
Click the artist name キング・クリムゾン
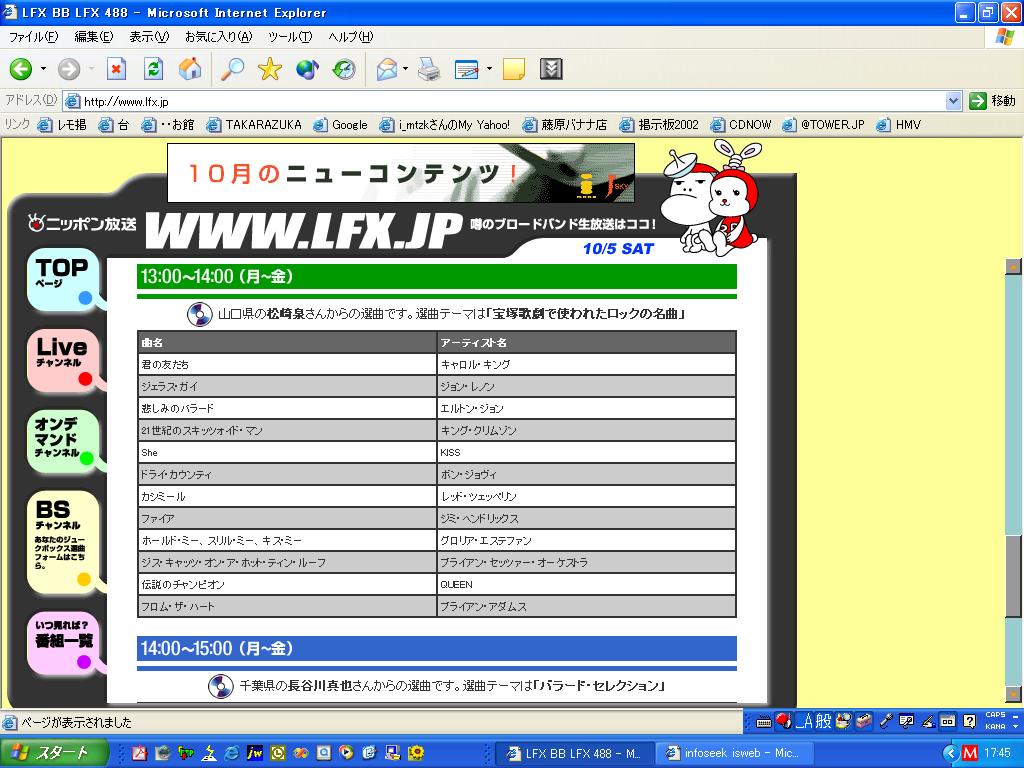pos(478,430)
